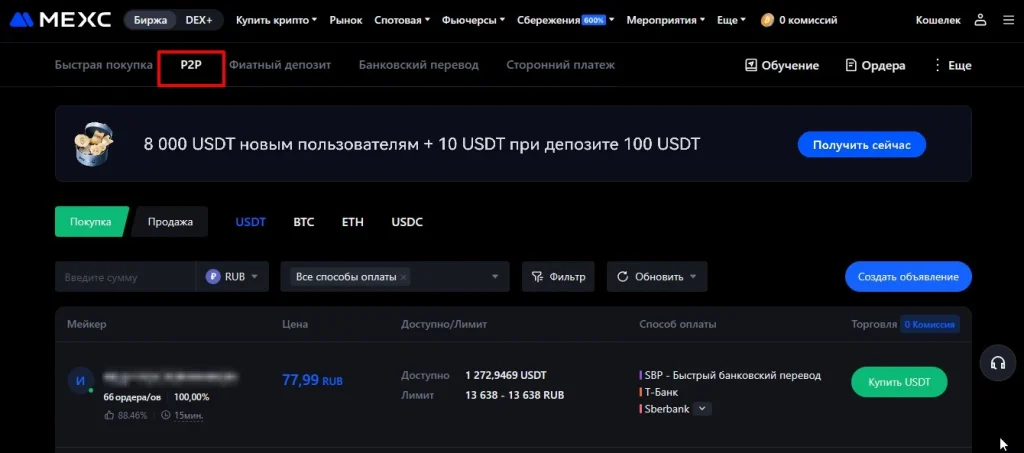1024x453 pixels.
Task: Click the Фильтр funnel icon
Action: click(537, 277)
